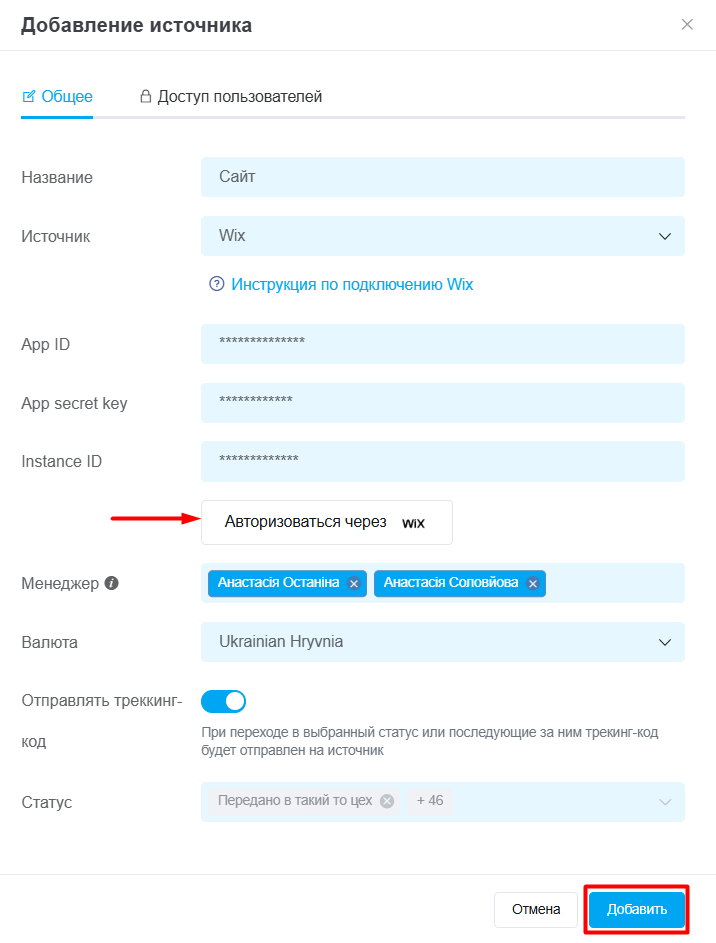Switch to the Общее tab
This screenshot has height=943, width=716.
pyautogui.click(x=57, y=97)
